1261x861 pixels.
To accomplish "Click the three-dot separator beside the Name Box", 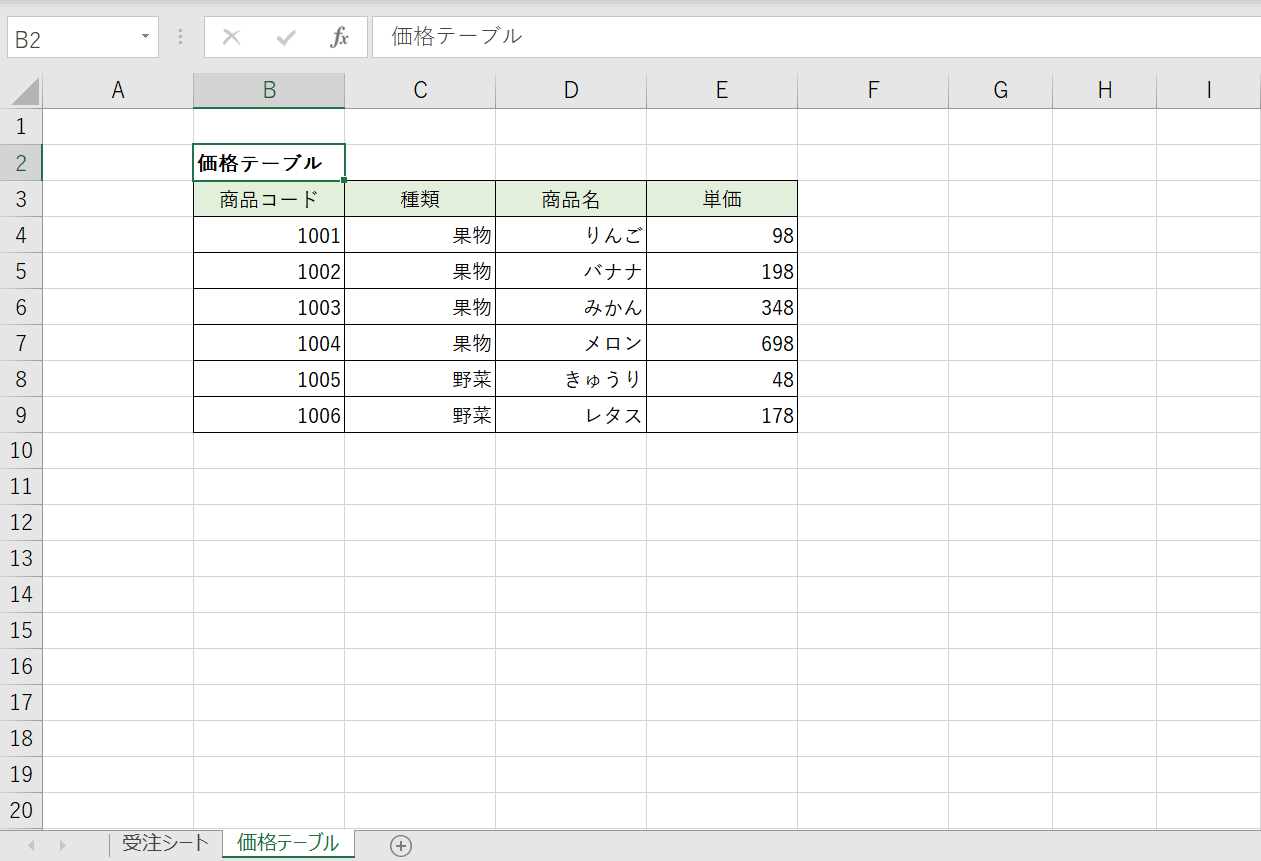I will 178,37.
